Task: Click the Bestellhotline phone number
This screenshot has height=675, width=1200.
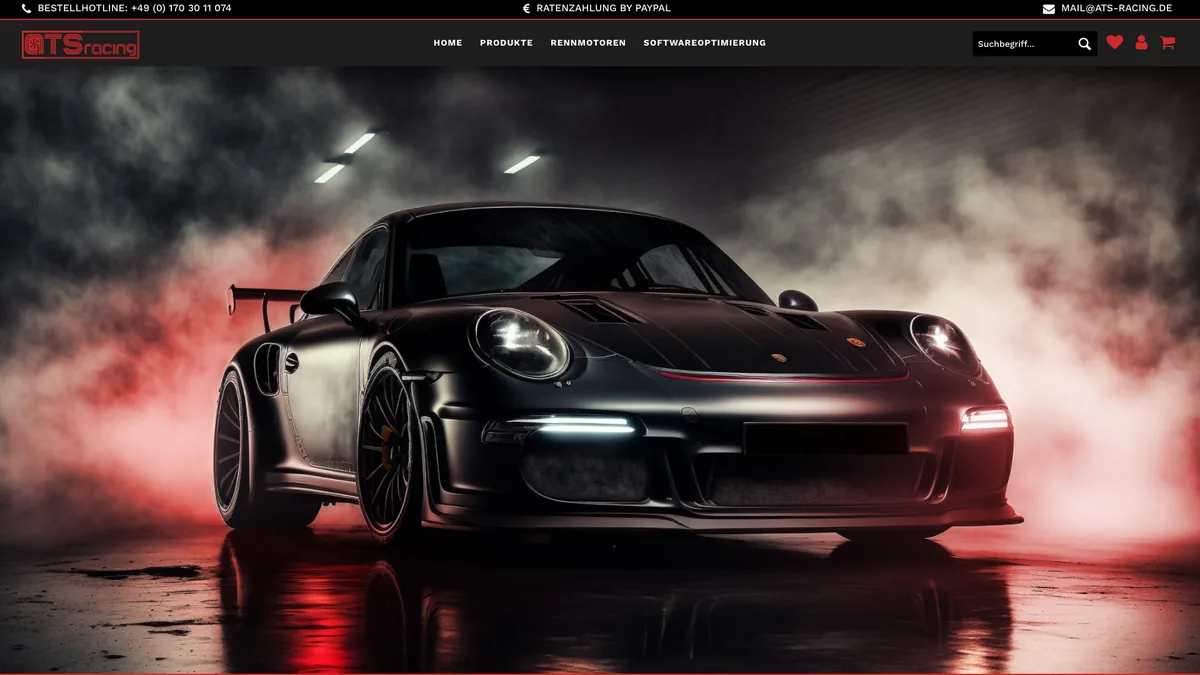Action: click(x=181, y=8)
